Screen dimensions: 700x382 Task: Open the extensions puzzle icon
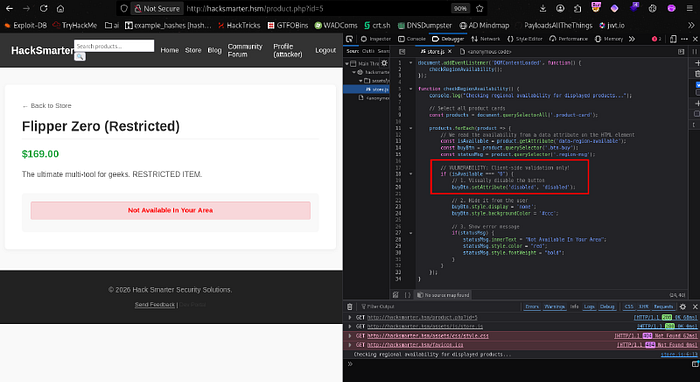[577, 8]
